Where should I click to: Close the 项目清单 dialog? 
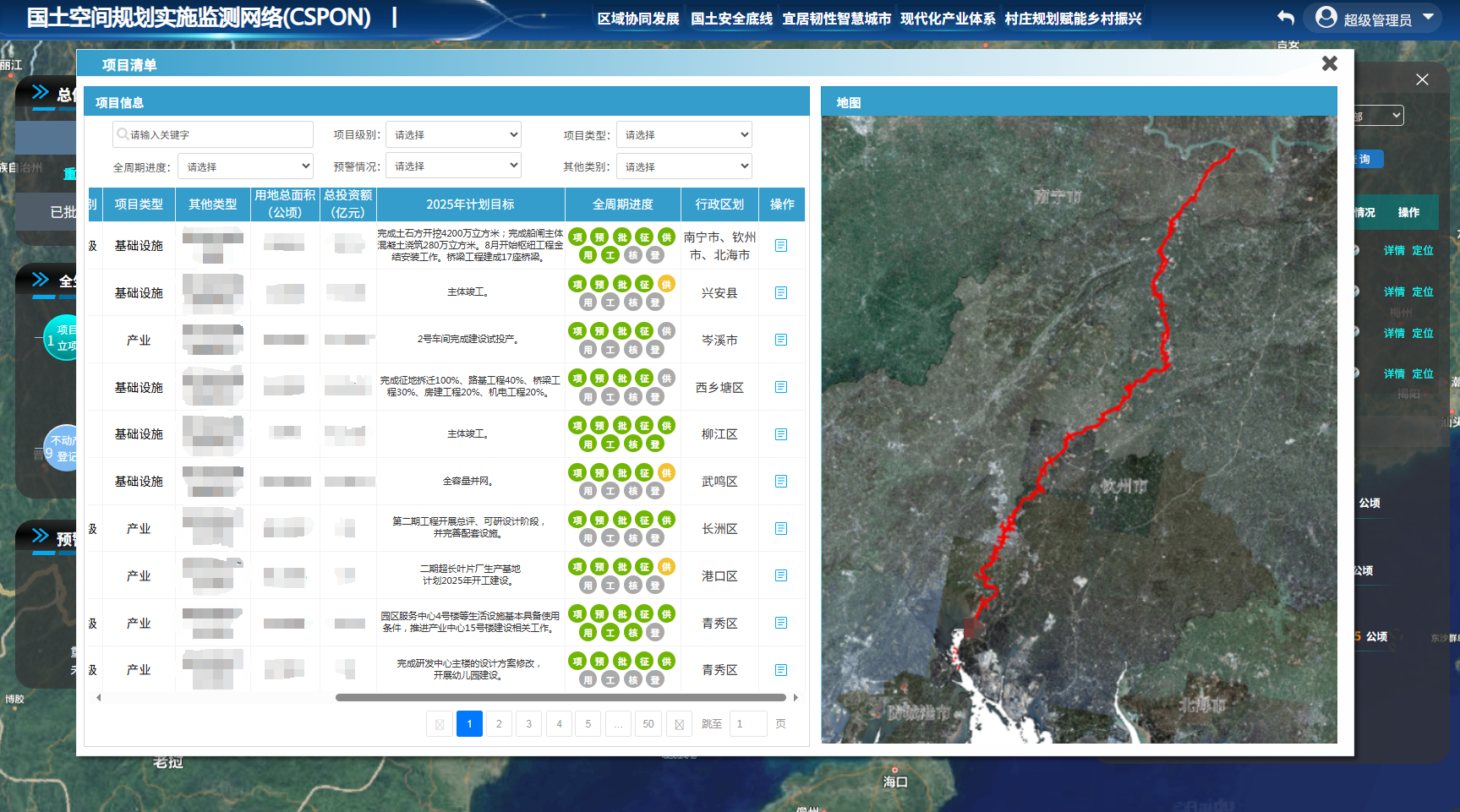1329,64
